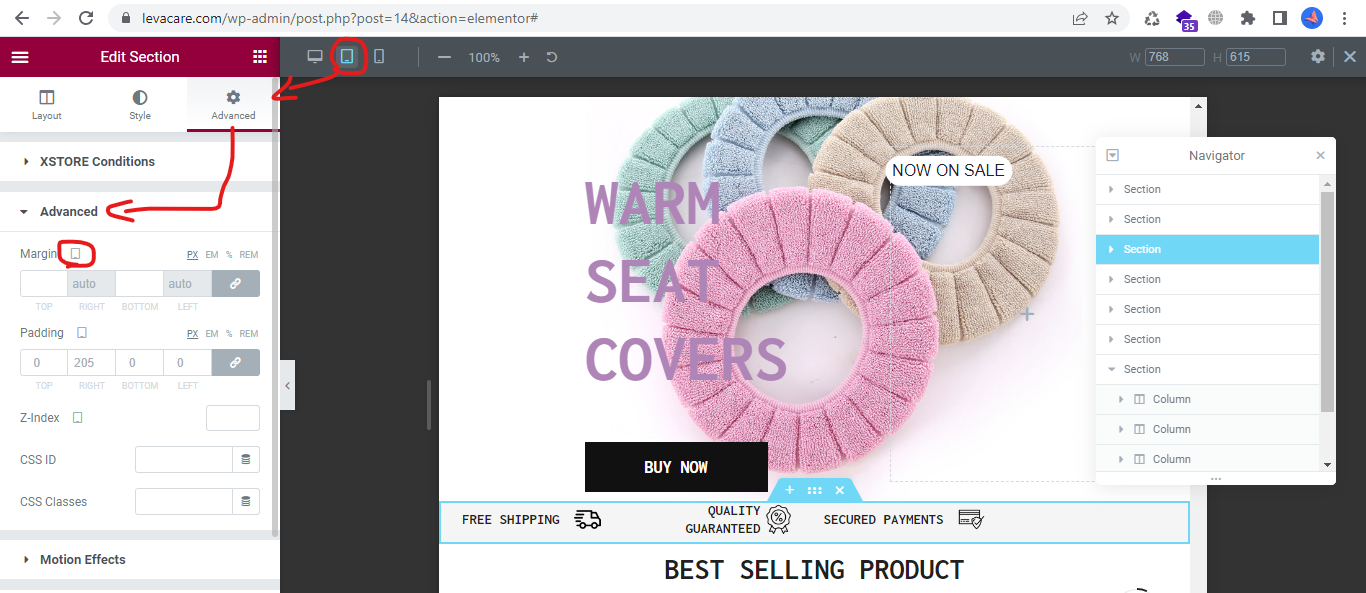
Task: Expand the first Navigator Section arrow
Action: click(1111, 189)
